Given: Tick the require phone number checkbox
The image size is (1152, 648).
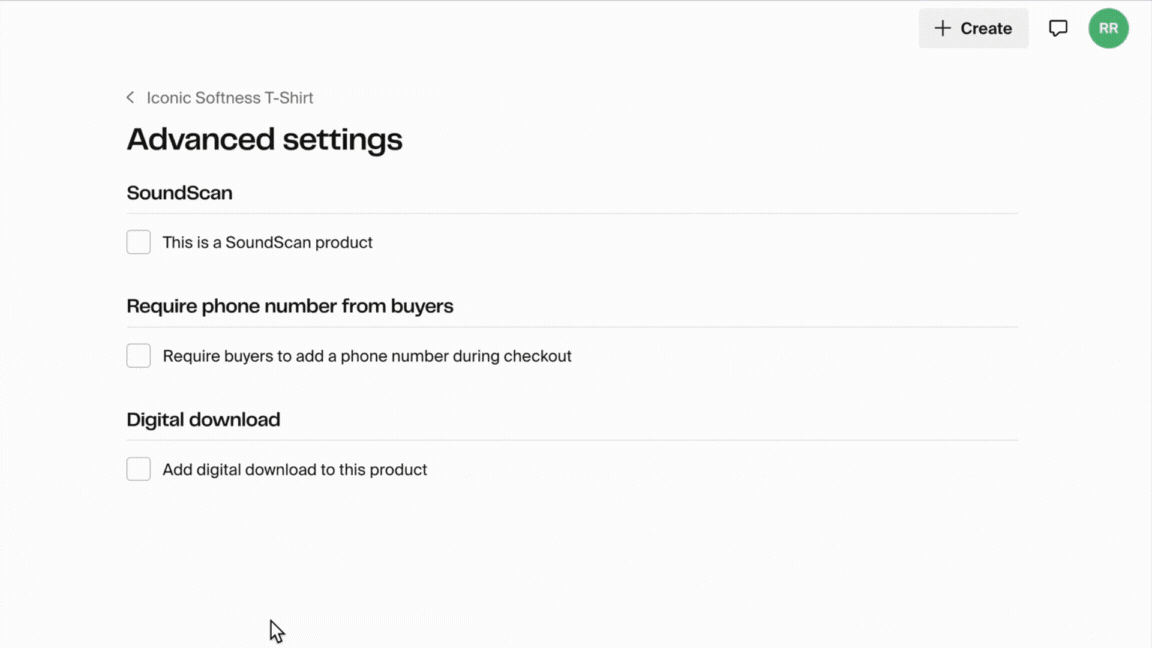Looking at the screenshot, I should click(139, 356).
